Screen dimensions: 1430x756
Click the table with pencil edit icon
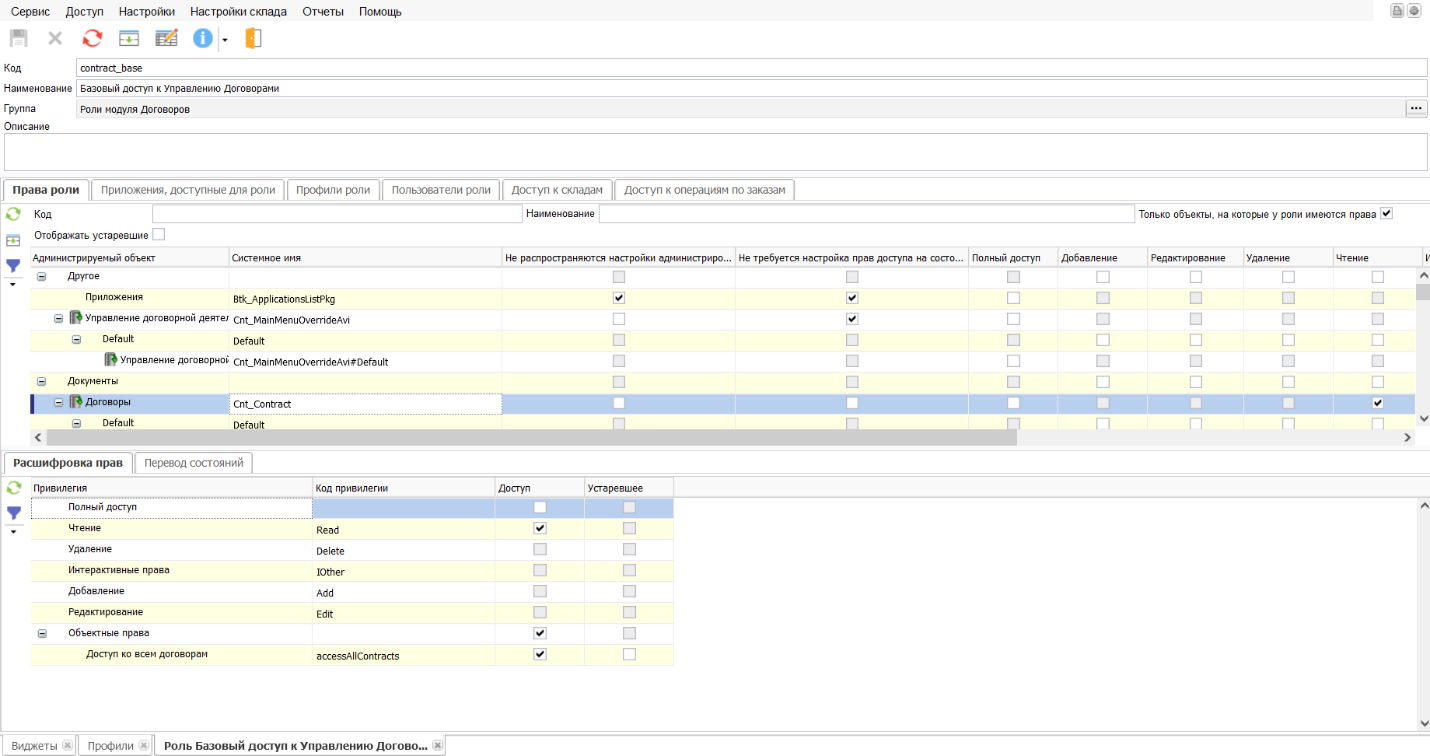click(166, 38)
